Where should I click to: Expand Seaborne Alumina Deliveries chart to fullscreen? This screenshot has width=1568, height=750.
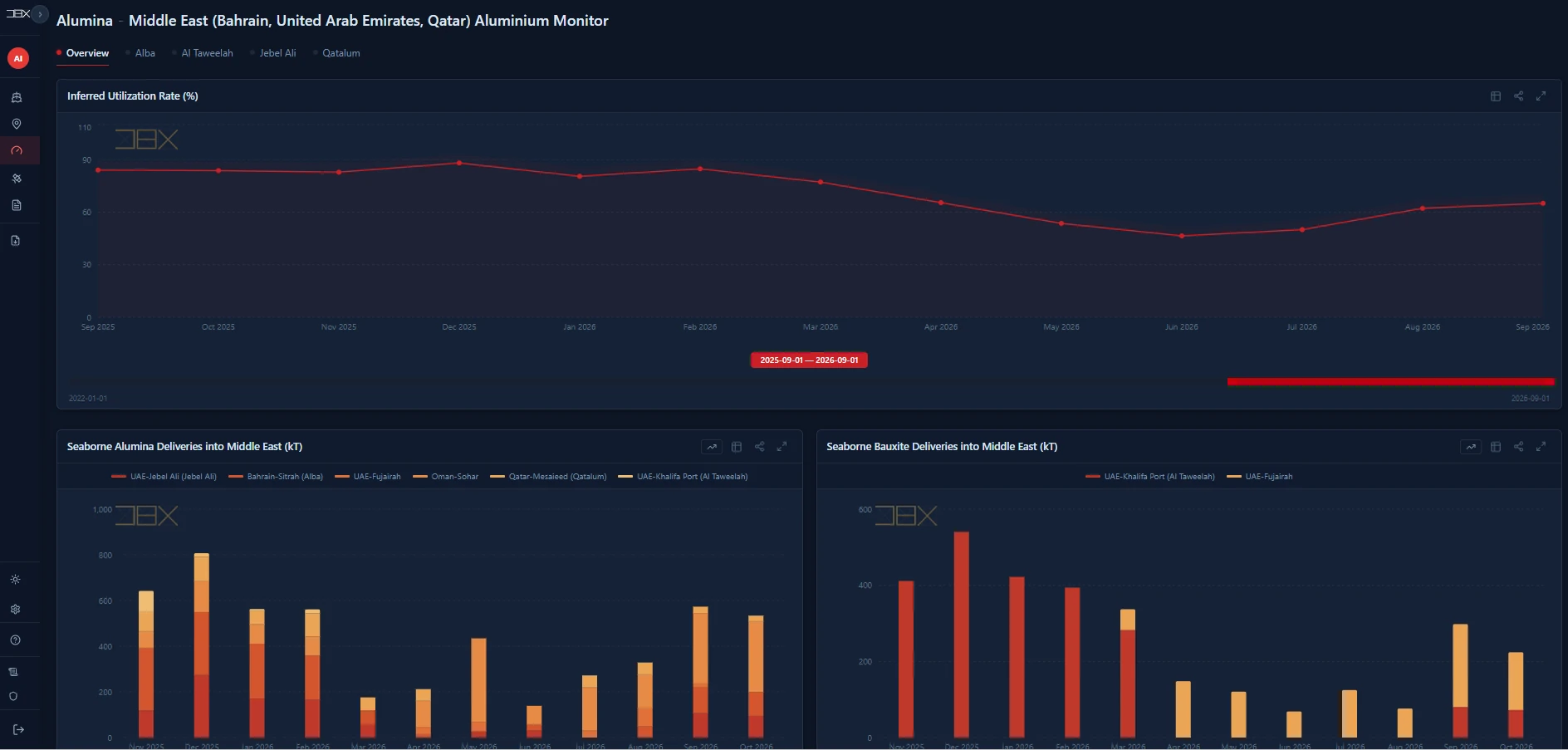tap(782, 447)
